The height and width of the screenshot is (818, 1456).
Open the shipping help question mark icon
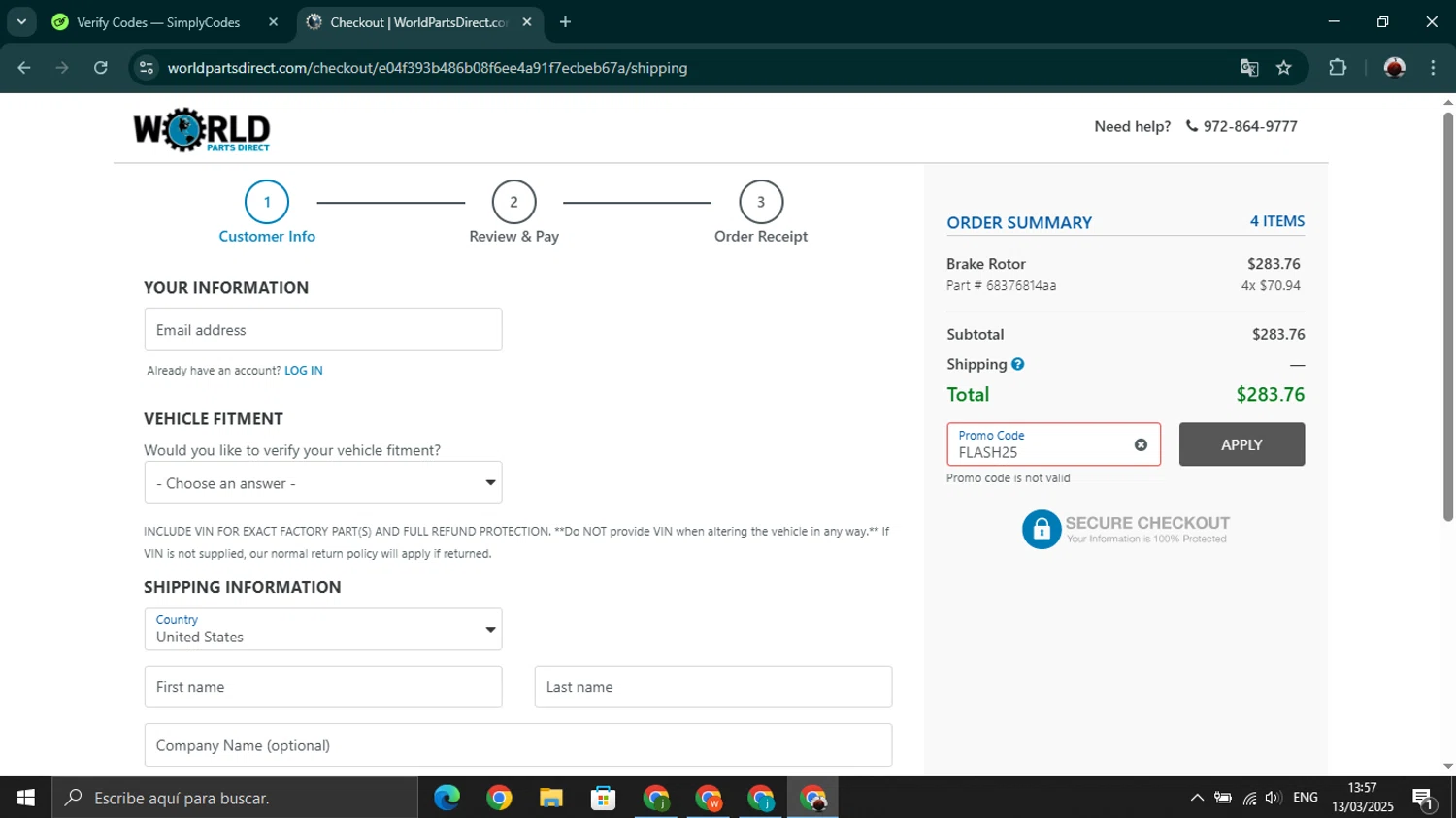click(1017, 364)
